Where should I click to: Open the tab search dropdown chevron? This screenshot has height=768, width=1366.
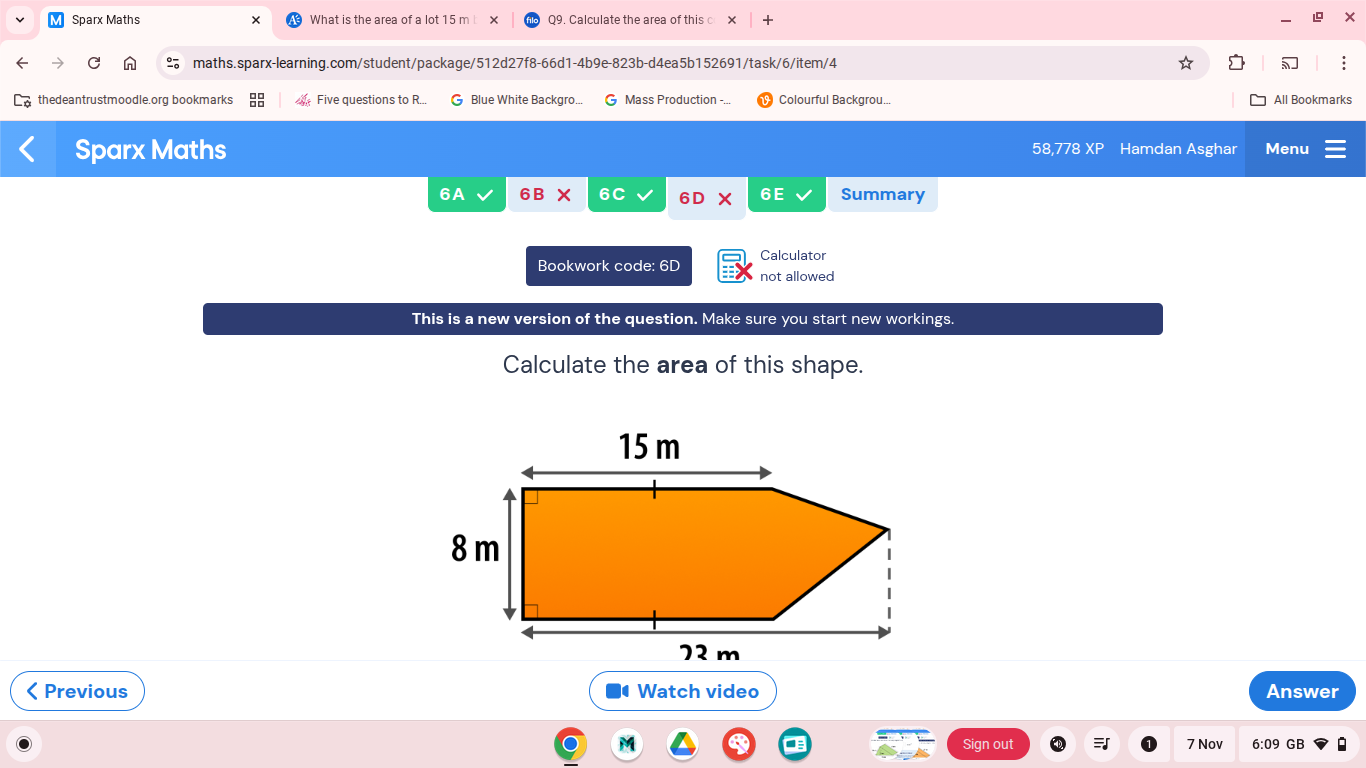pyautogui.click(x=19, y=19)
